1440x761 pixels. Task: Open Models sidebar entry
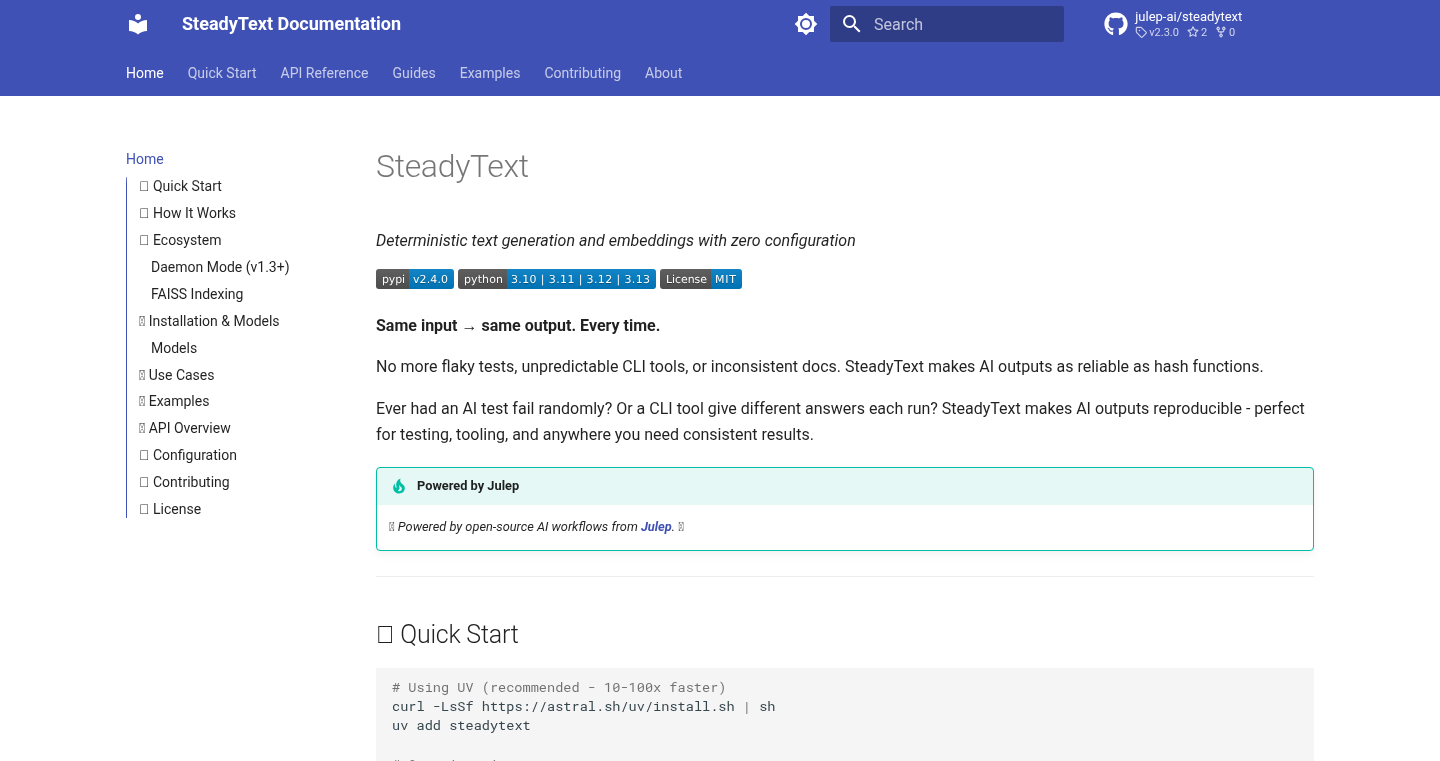(174, 348)
